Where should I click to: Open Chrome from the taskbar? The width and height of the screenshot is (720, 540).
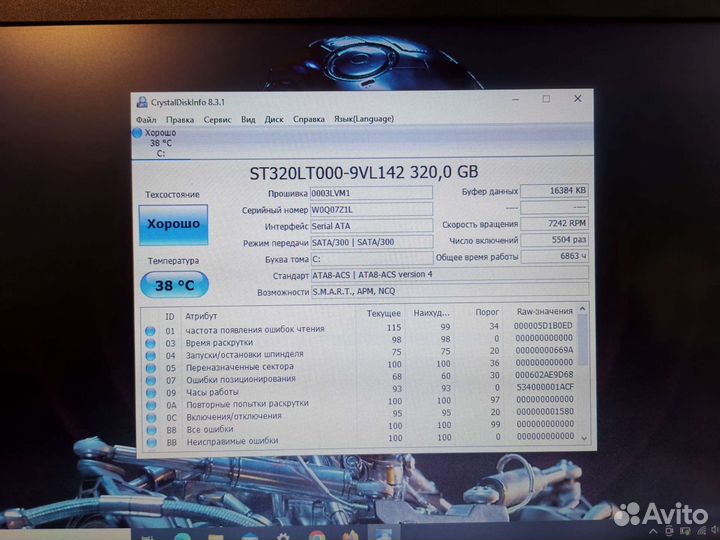(x=317, y=535)
